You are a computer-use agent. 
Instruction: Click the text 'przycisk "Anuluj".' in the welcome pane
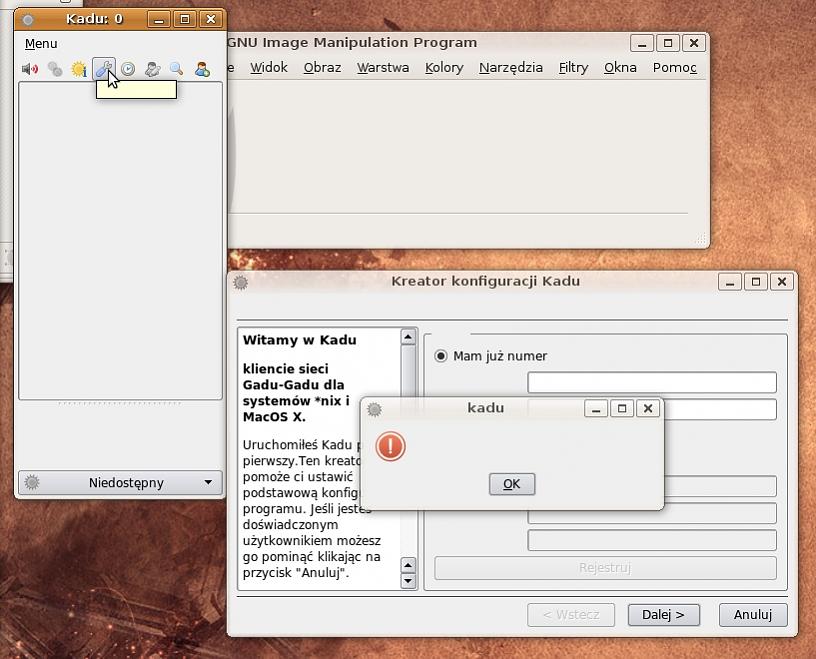pos(296,573)
